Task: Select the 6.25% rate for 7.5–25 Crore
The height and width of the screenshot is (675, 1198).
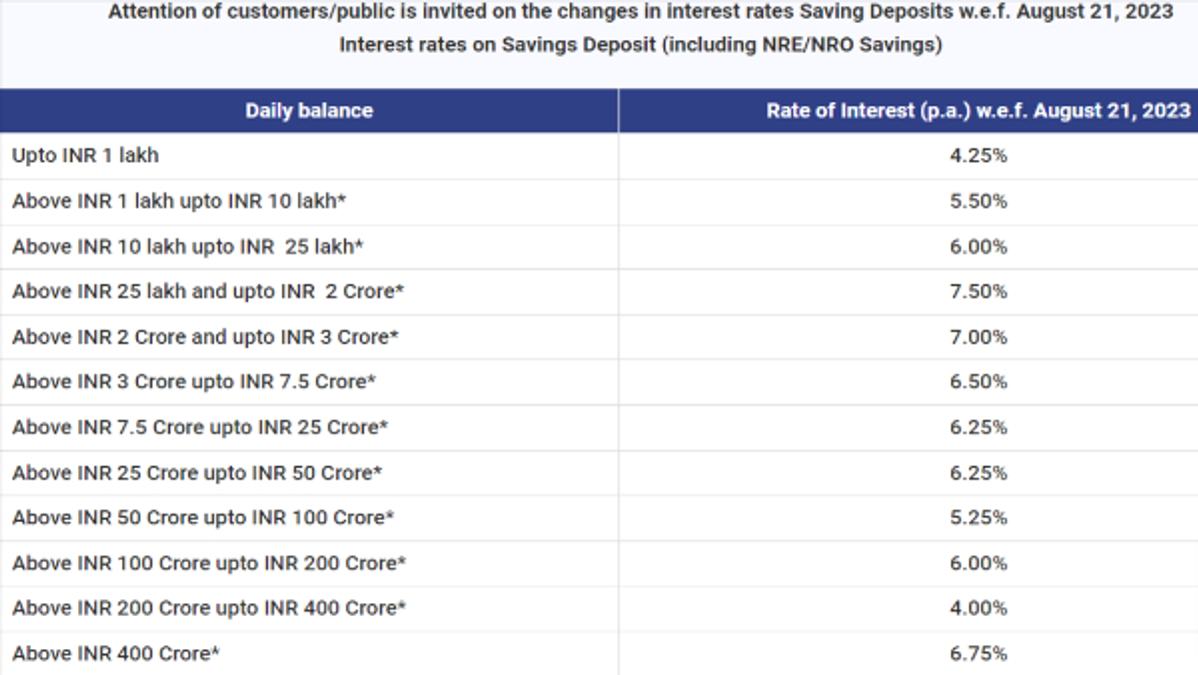Action: coord(978,427)
